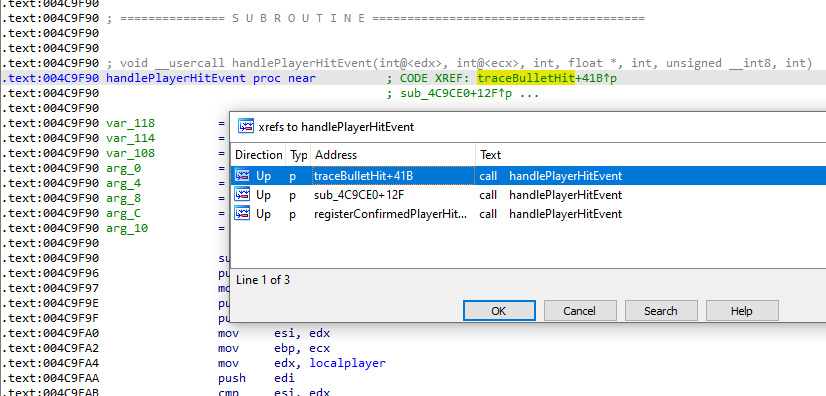Click the function prototype comment with __usercall
Viewport: 826px width, 396px height.
[459, 63]
